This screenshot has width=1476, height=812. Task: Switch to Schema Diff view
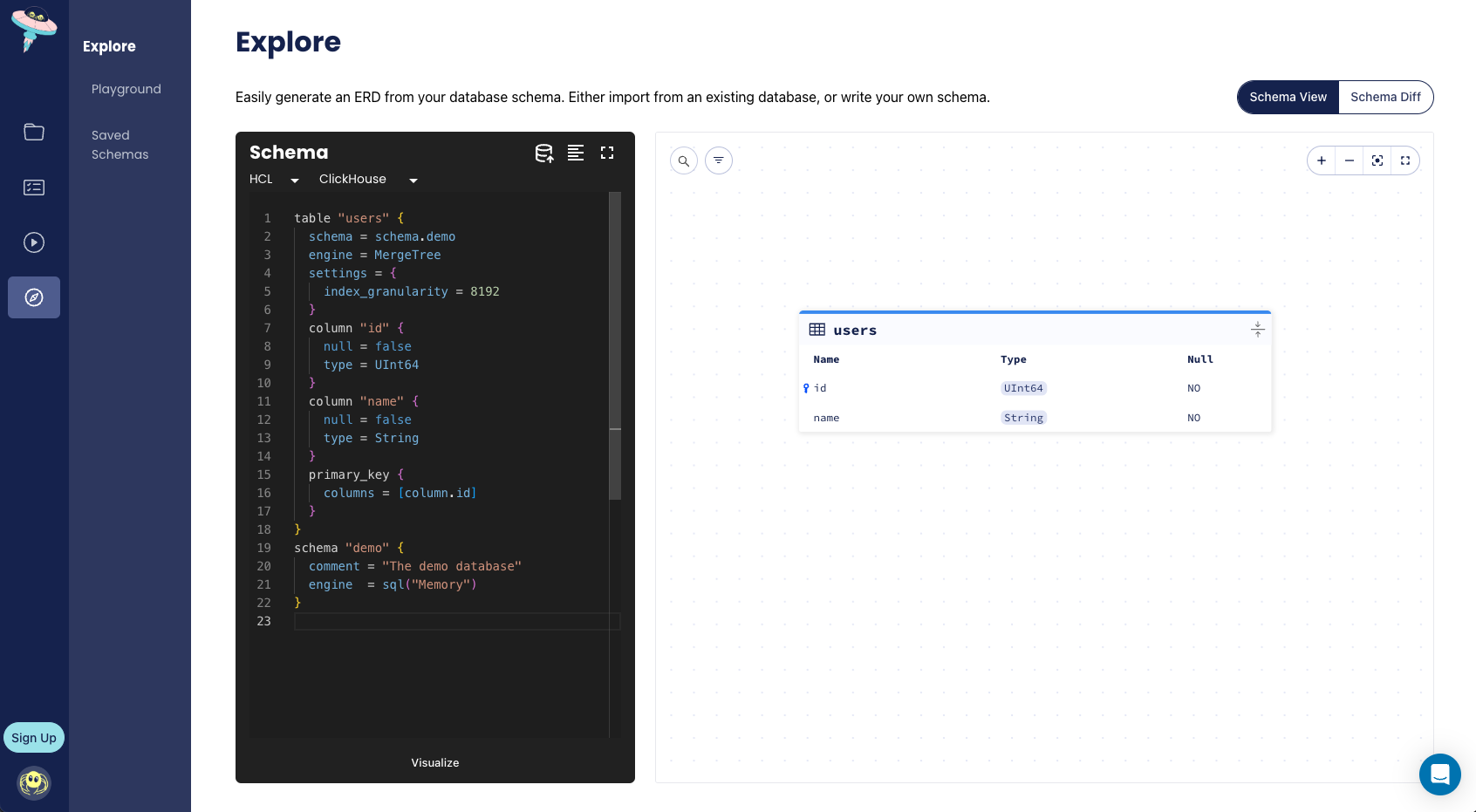[x=1385, y=97]
